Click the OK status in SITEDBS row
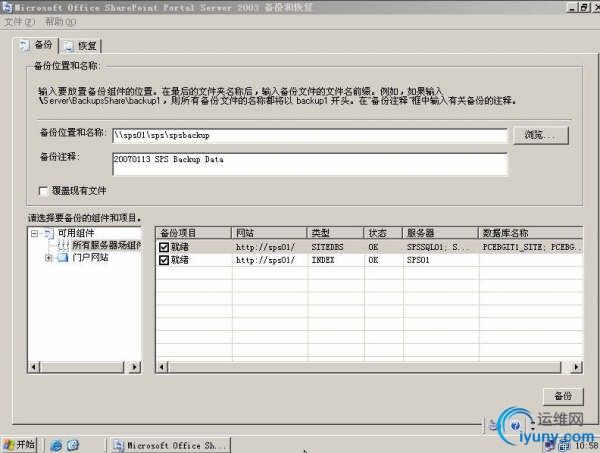 point(373,247)
